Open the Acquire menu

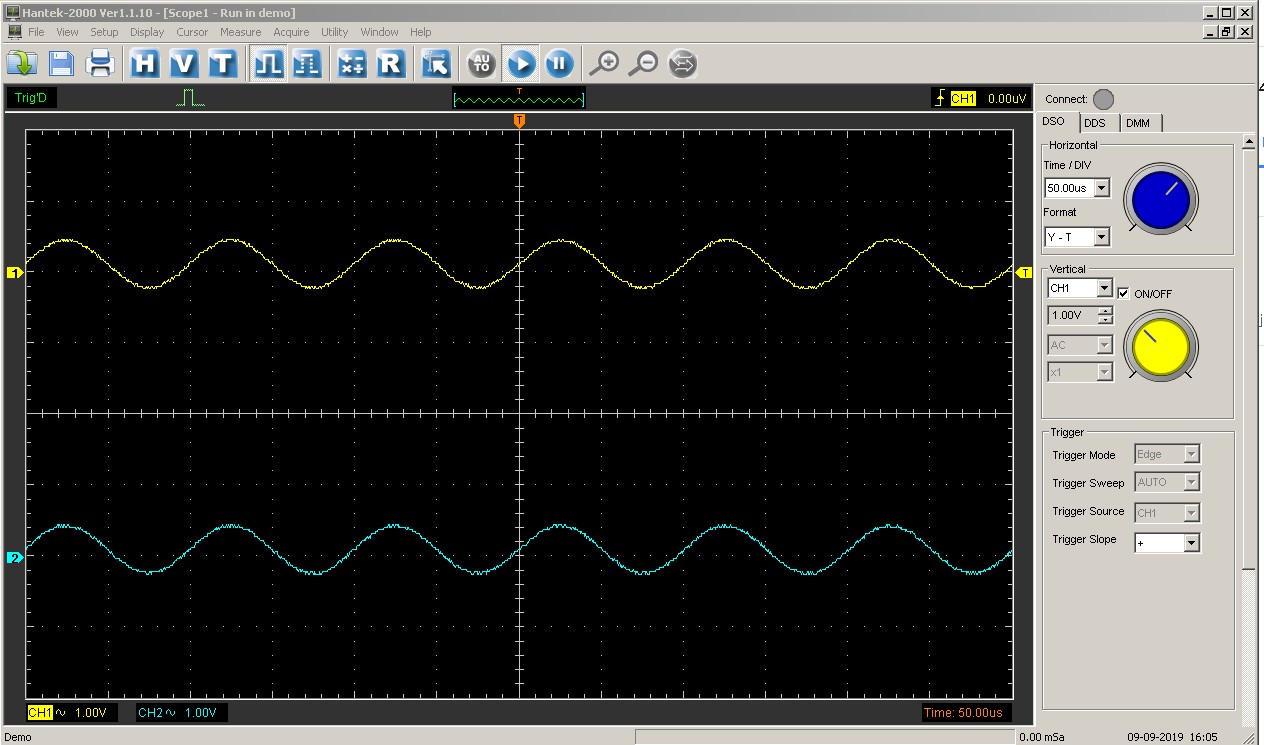pyautogui.click(x=291, y=32)
